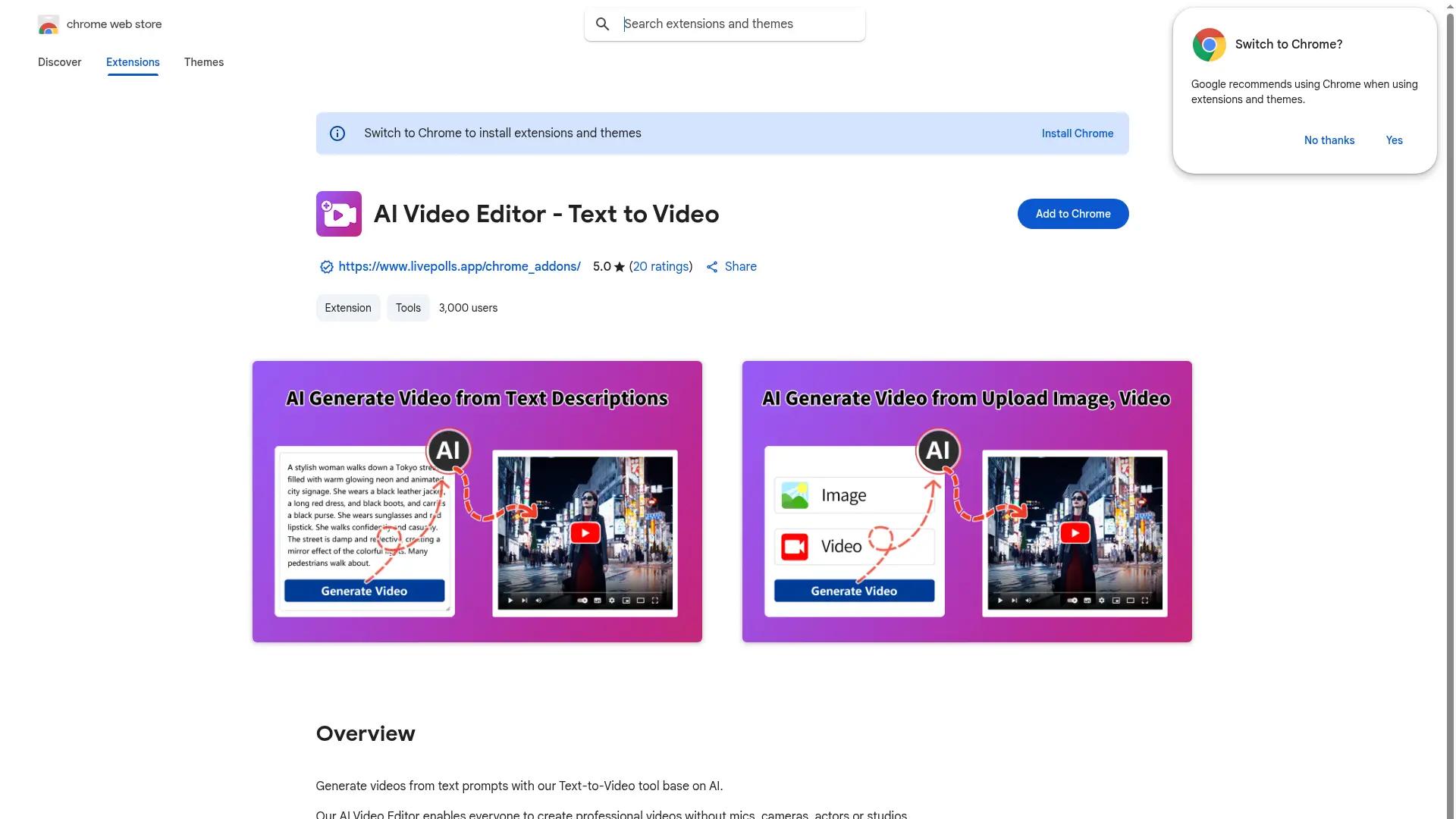The height and width of the screenshot is (819, 1456).
Task: Confirm Yes in Switch to Chrome dialog
Action: coord(1394,140)
